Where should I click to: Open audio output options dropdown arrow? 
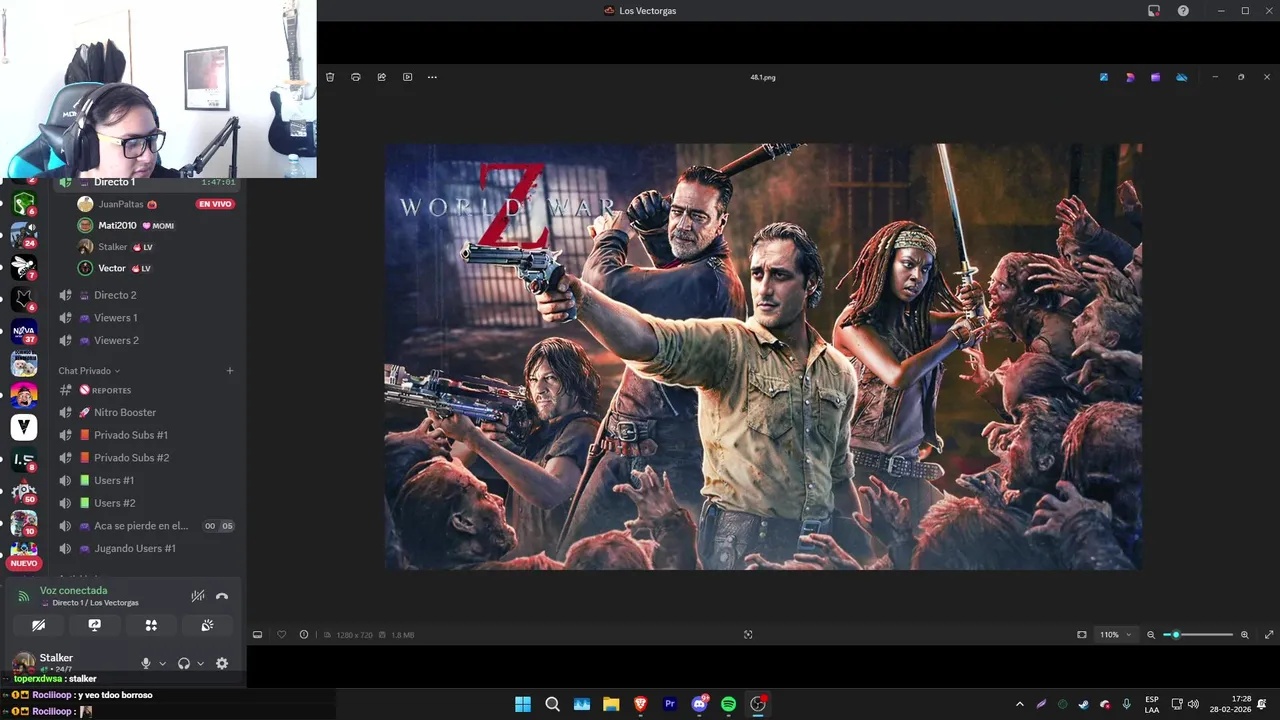[x=200, y=663]
